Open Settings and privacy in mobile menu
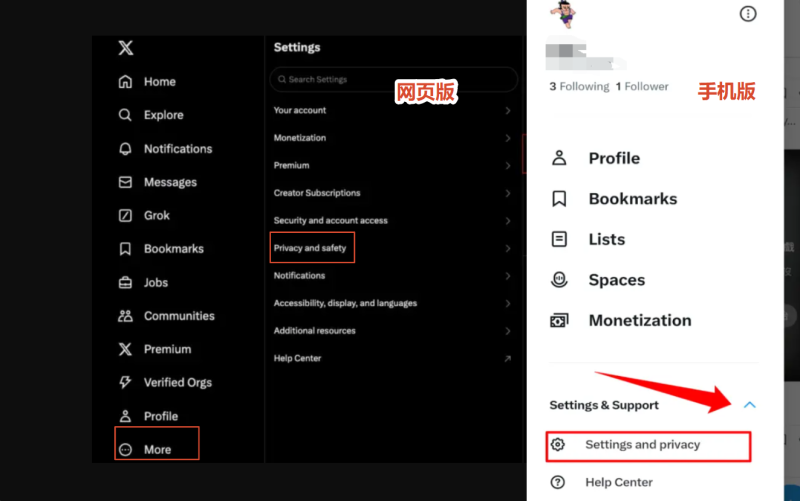Screen dimensions: 800x501 [x=648, y=446]
